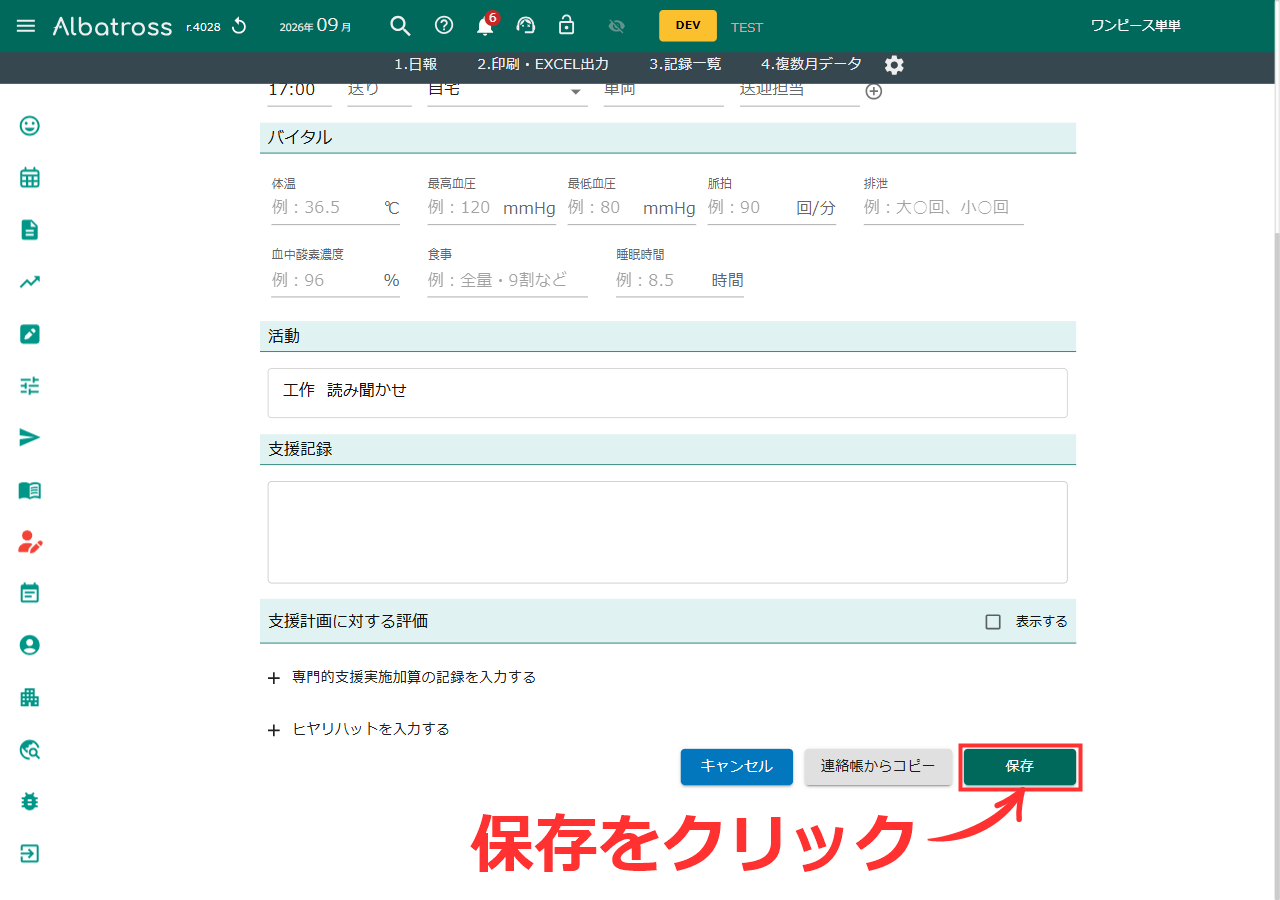Open the tune sliders sidebar icon
Screen dimensions: 1280x900
30,386
